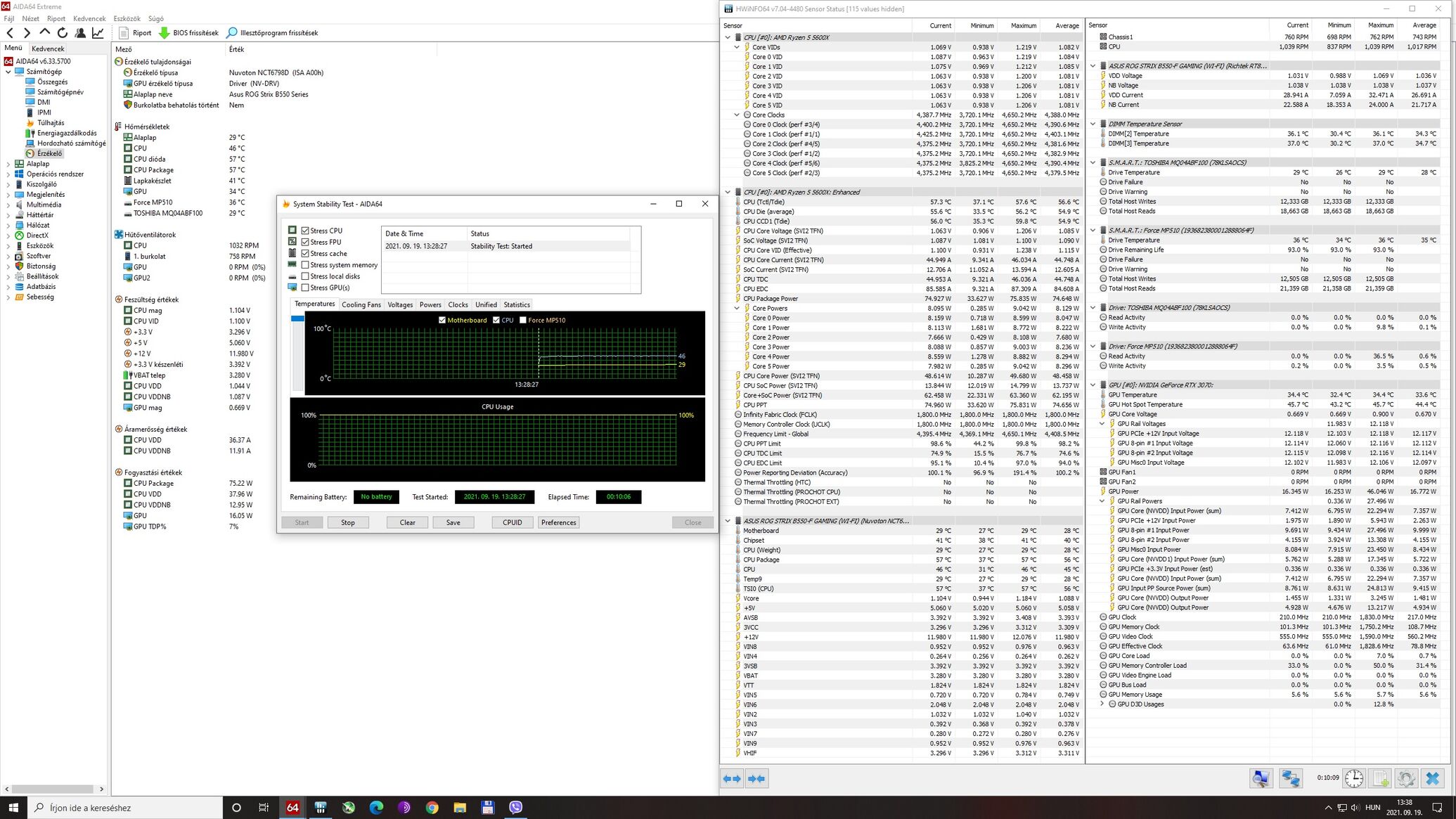This screenshot has width=1456, height=819.
Task: Toggle Force MP510 graph checkbox
Action: [x=522, y=320]
